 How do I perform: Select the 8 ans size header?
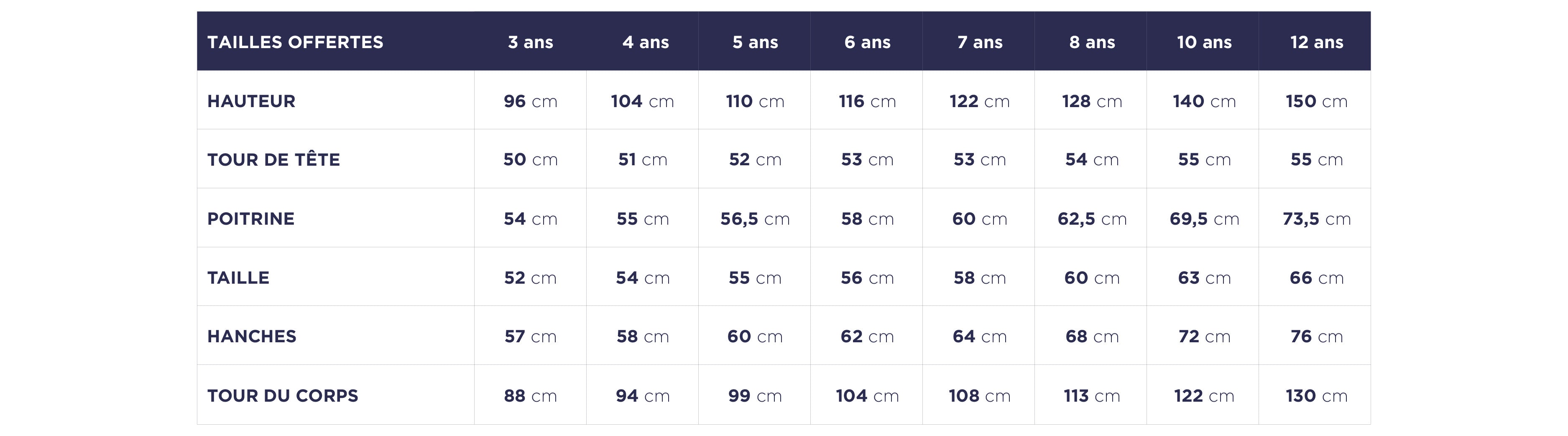(x=1092, y=42)
